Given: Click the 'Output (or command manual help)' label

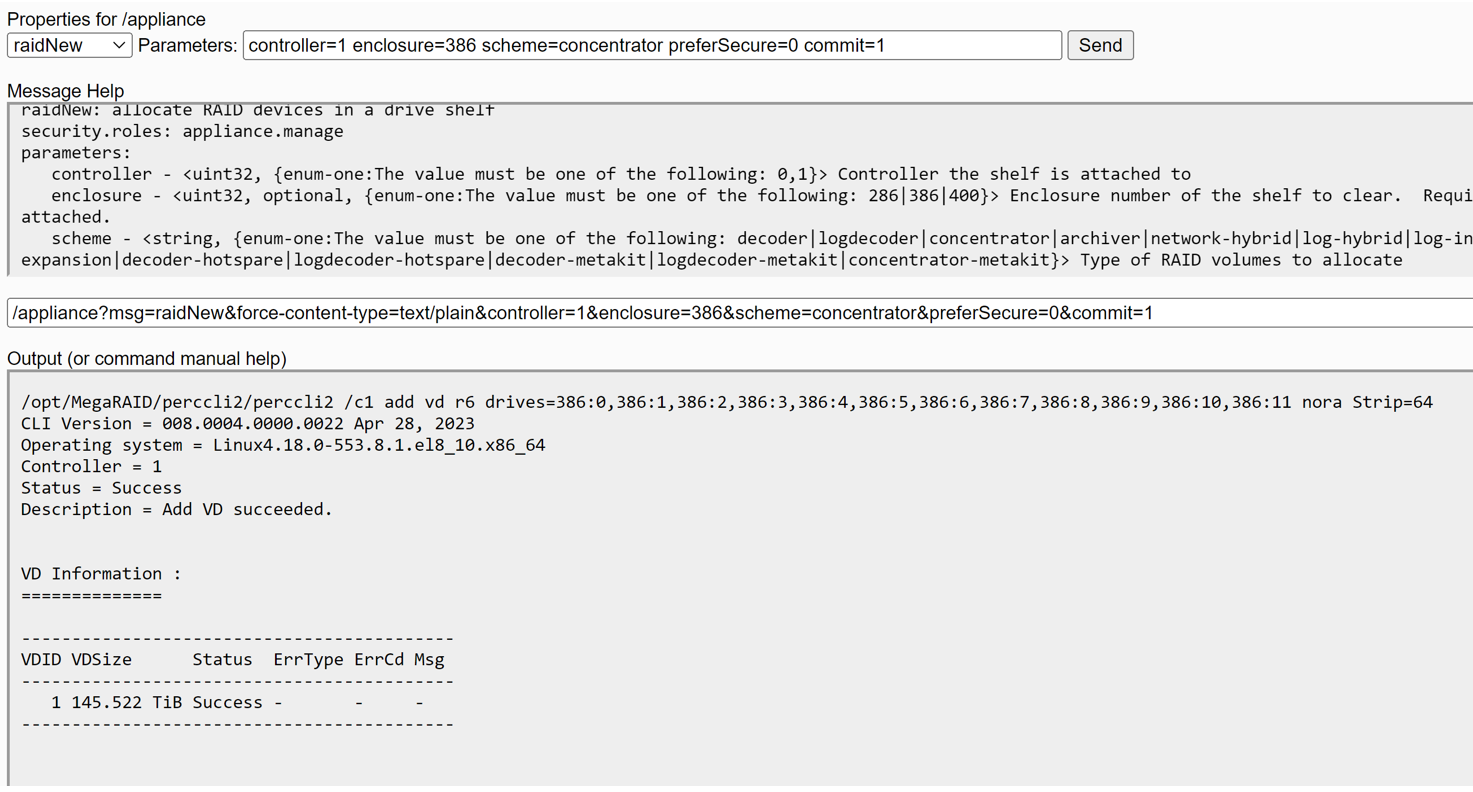Looking at the screenshot, I should coord(147,358).
